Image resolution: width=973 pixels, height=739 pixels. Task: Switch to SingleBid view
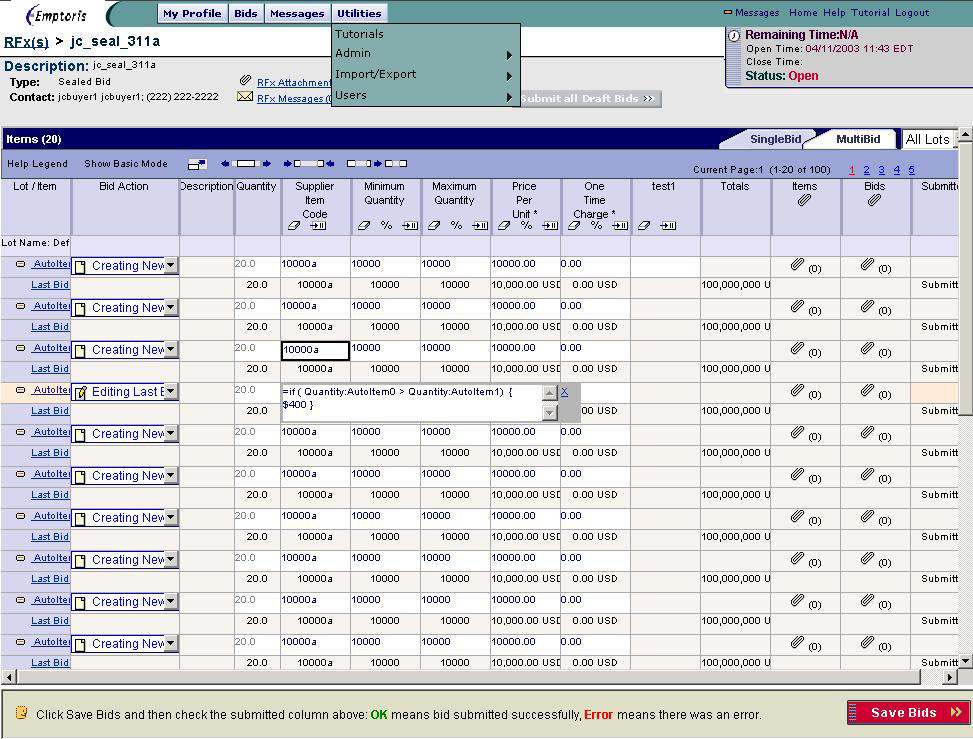(x=775, y=139)
